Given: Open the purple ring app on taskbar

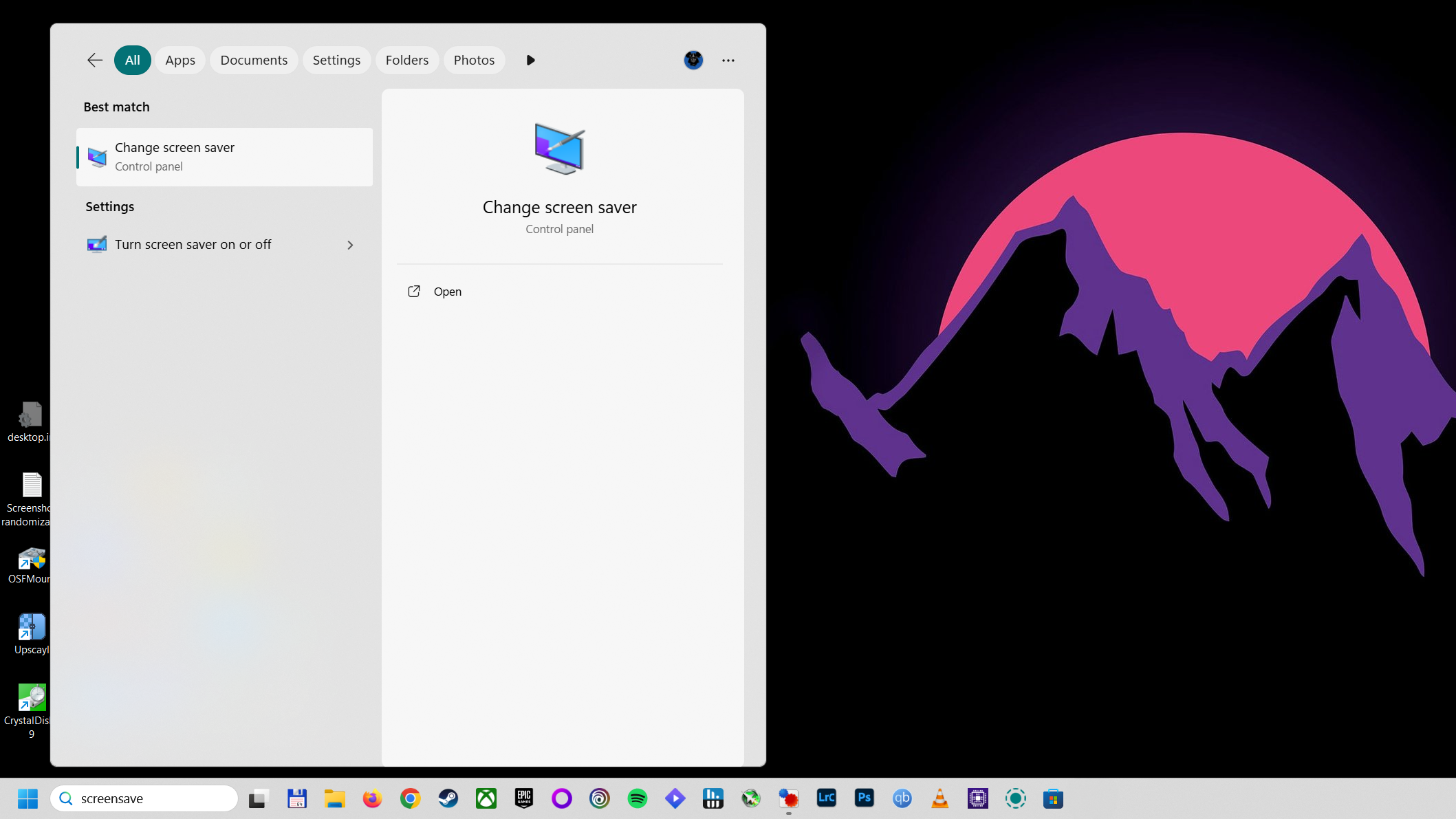Looking at the screenshot, I should pyautogui.click(x=562, y=798).
